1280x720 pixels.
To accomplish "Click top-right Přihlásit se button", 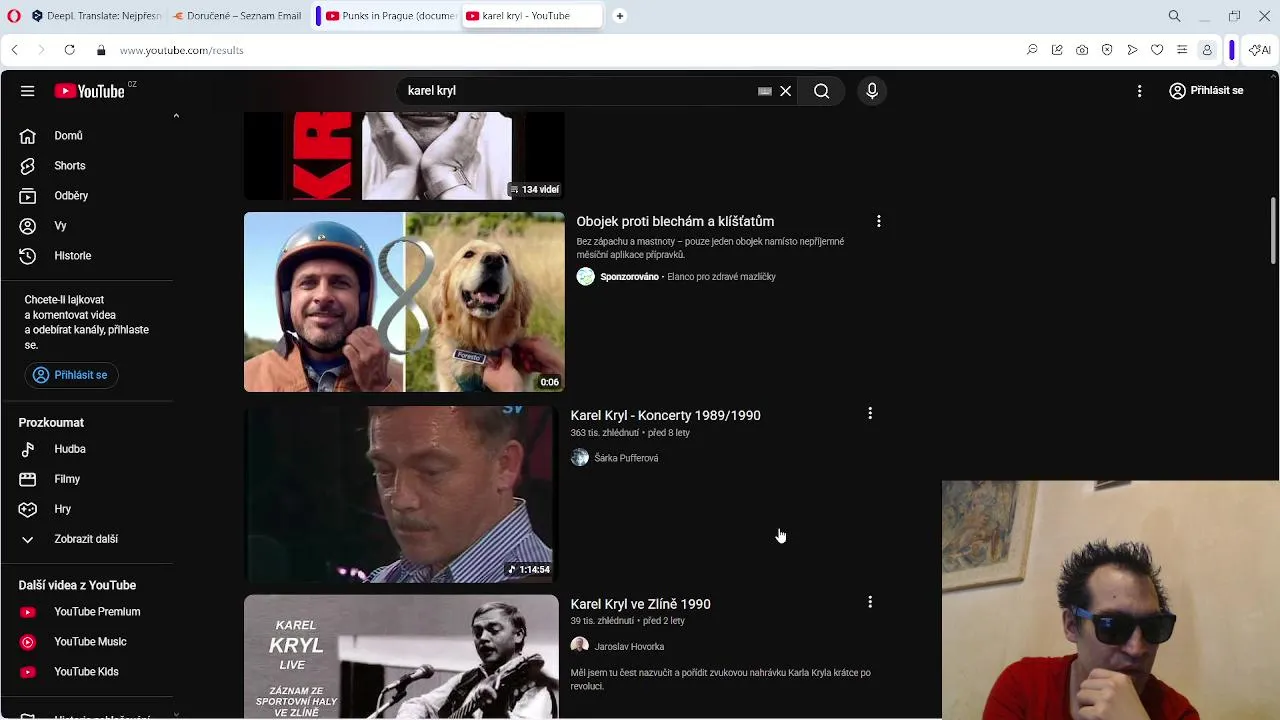I will click(x=1206, y=91).
